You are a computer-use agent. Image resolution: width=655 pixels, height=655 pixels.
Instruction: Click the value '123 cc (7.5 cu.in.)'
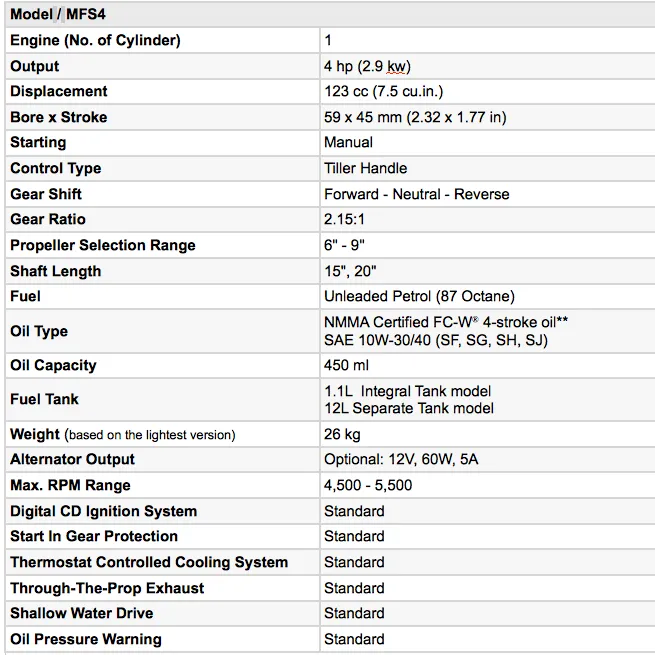tap(383, 91)
